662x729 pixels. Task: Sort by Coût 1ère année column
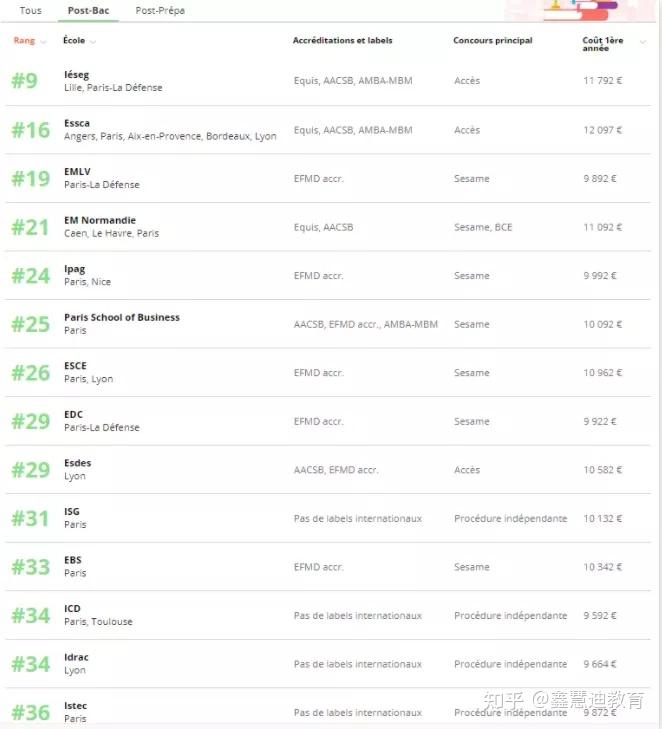(x=602, y=44)
